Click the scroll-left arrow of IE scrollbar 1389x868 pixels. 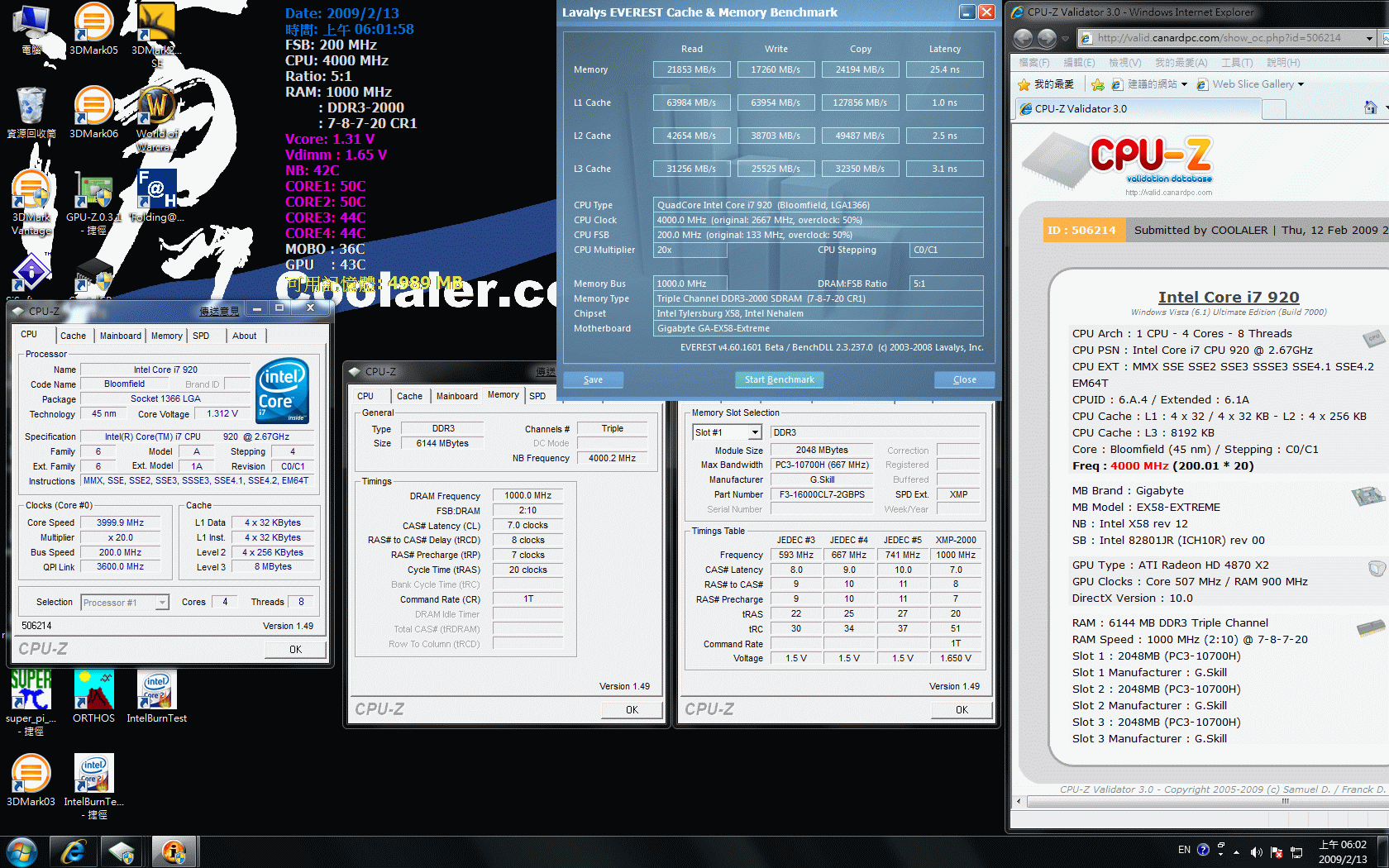[x=1019, y=801]
